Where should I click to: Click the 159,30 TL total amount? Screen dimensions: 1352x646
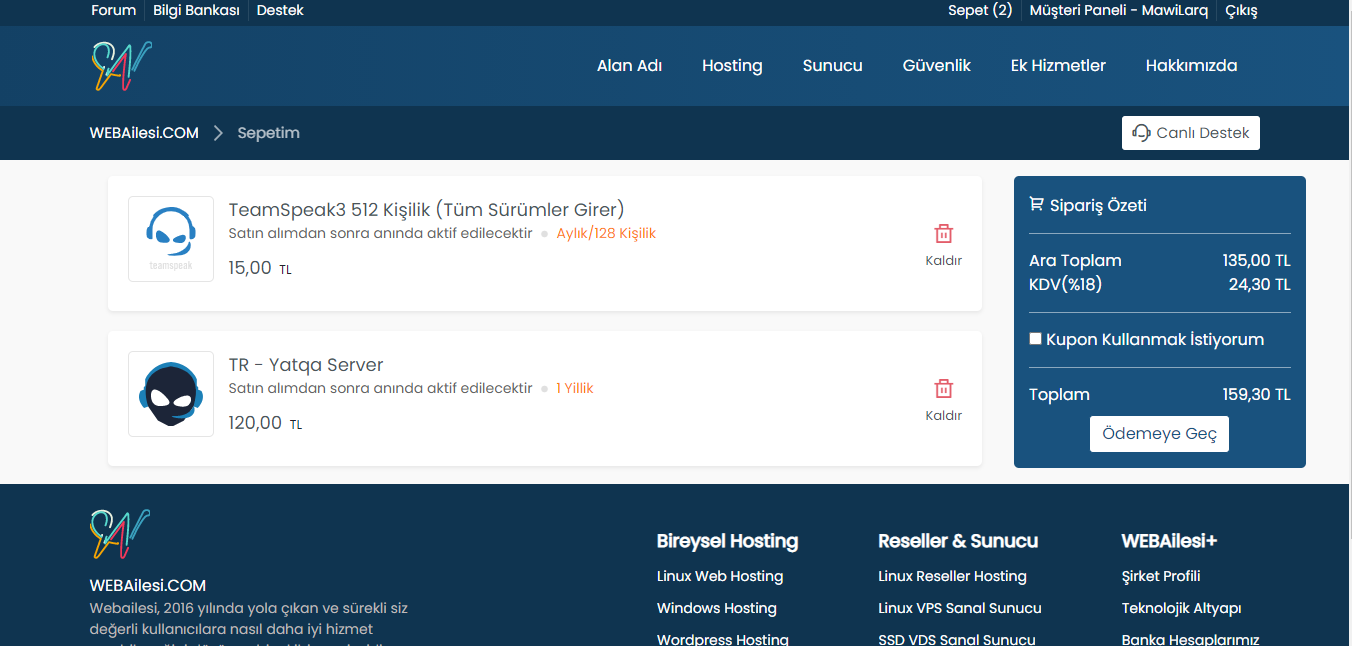click(1256, 394)
